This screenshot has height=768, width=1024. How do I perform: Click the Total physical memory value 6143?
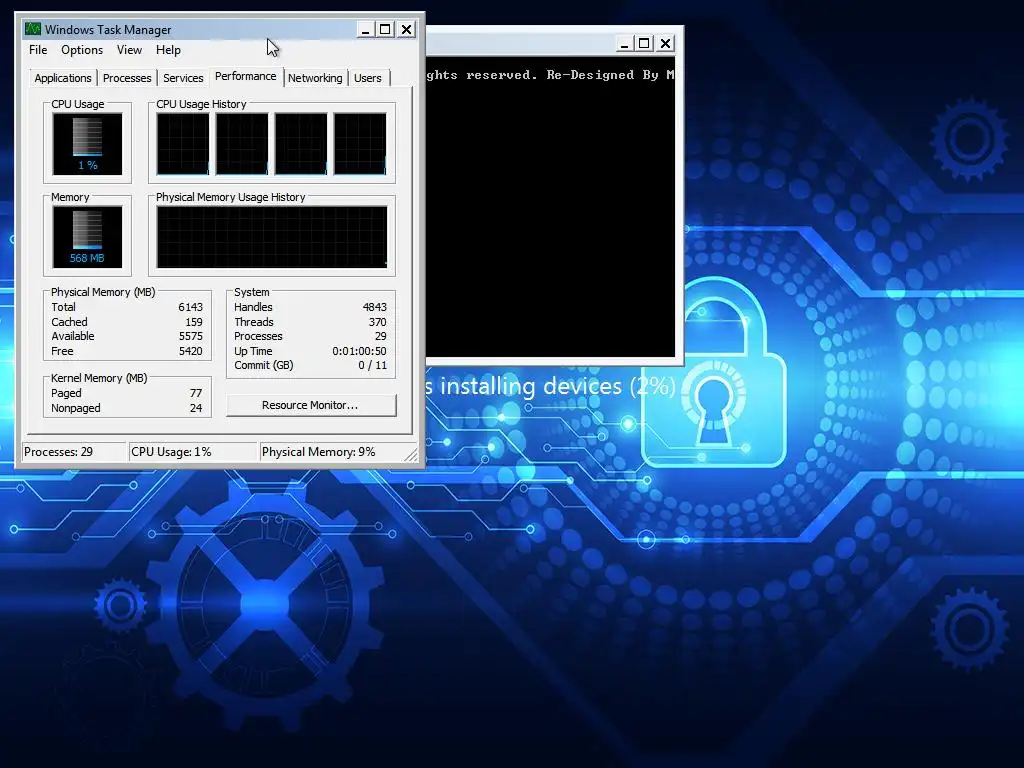pos(190,307)
